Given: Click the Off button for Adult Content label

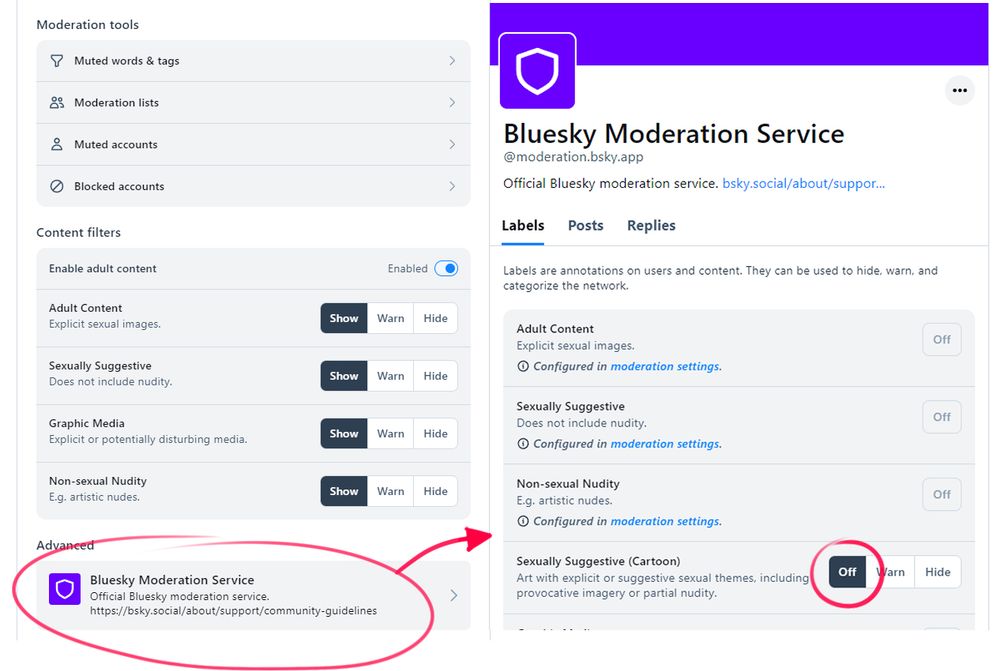Looking at the screenshot, I should click(x=942, y=339).
